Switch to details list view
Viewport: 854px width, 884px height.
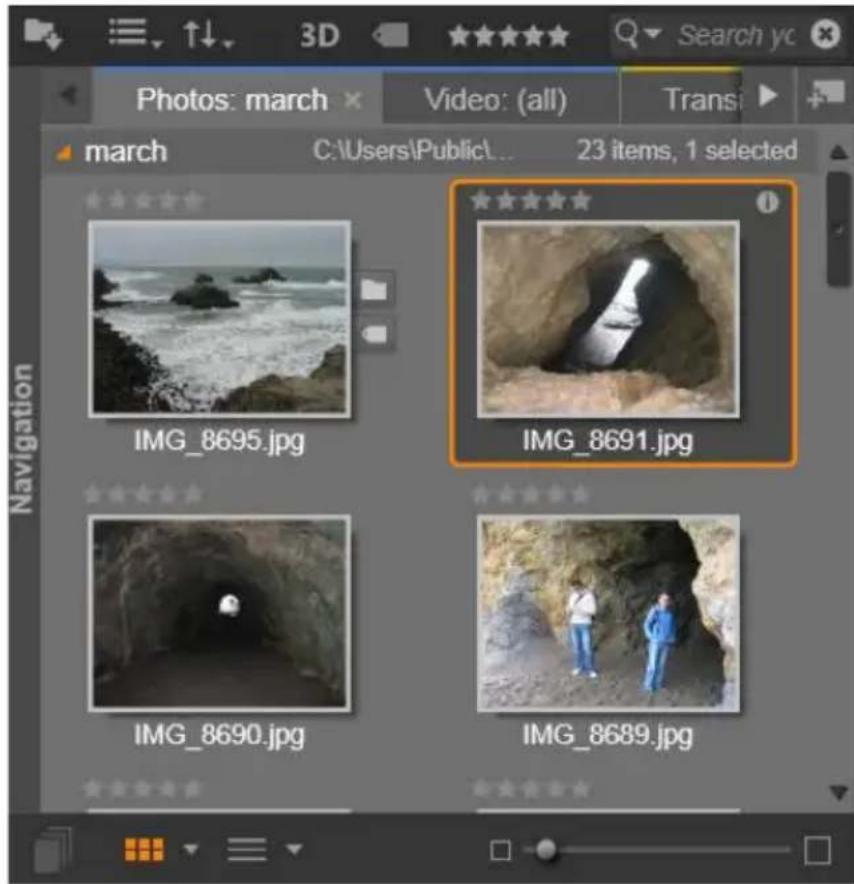(247, 849)
